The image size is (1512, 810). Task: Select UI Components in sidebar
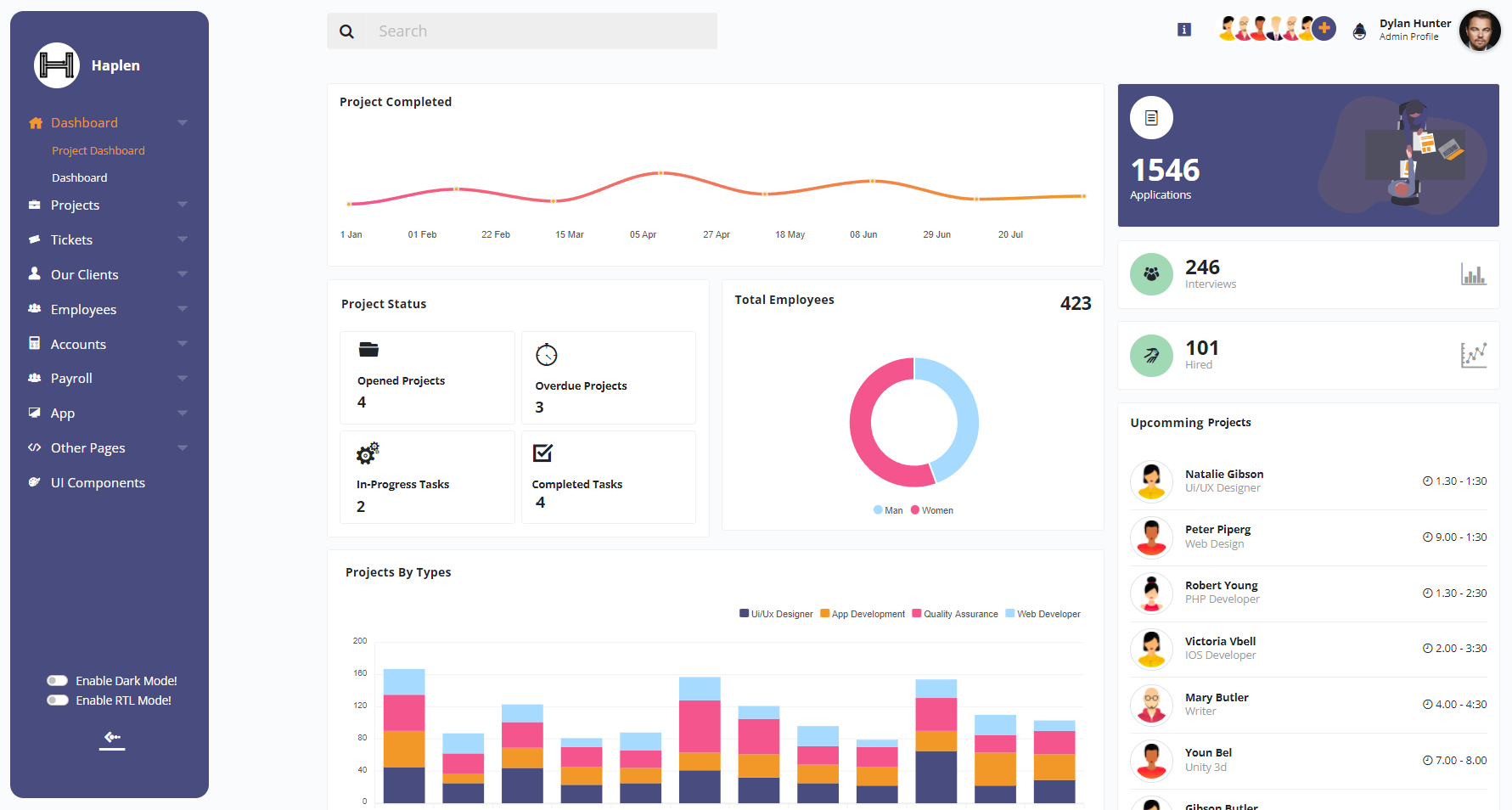pyautogui.click(x=98, y=483)
